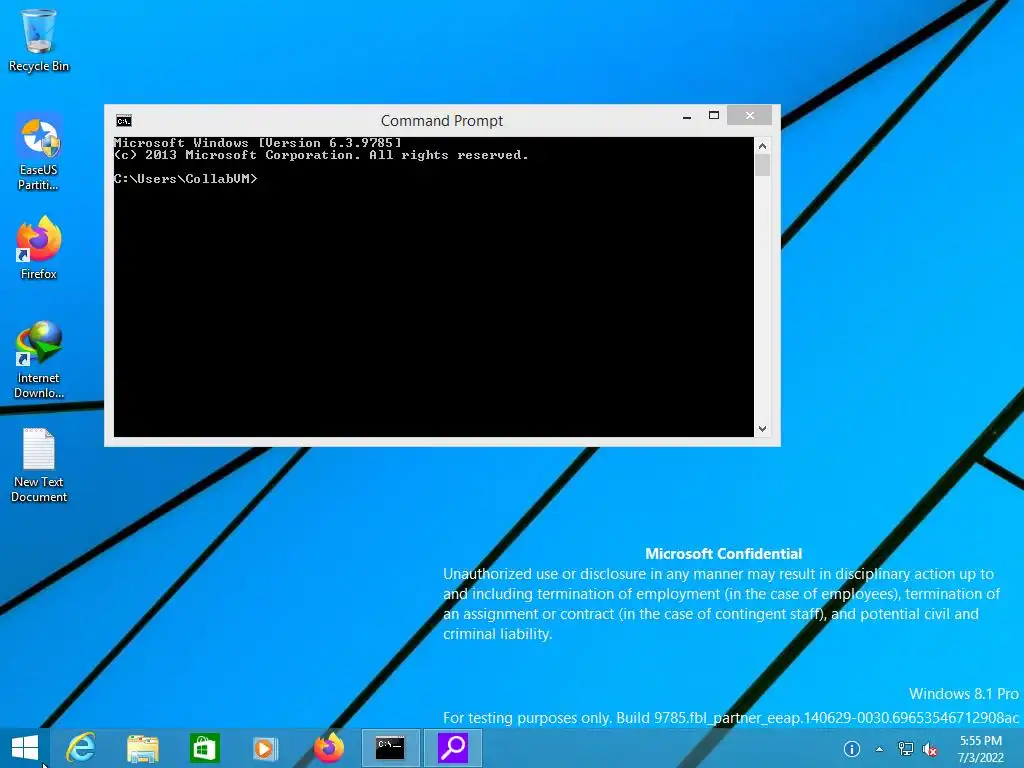Screen dimensions: 1024x768
Task: Open the network status tray icon
Action: pos(905,749)
